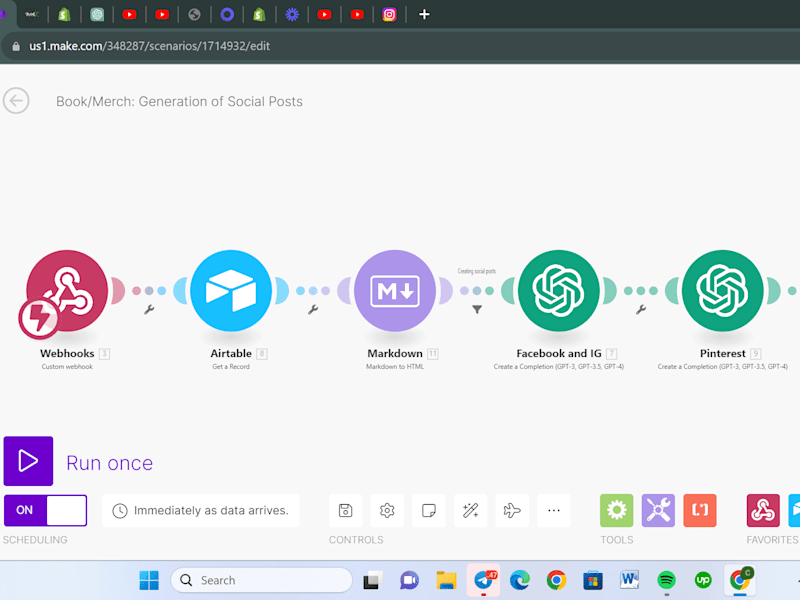Image resolution: width=800 pixels, height=600 pixels.
Task: Click the instant trigger lightning badge on Webhooks
Action: pyautogui.click(x=39, y=318)
